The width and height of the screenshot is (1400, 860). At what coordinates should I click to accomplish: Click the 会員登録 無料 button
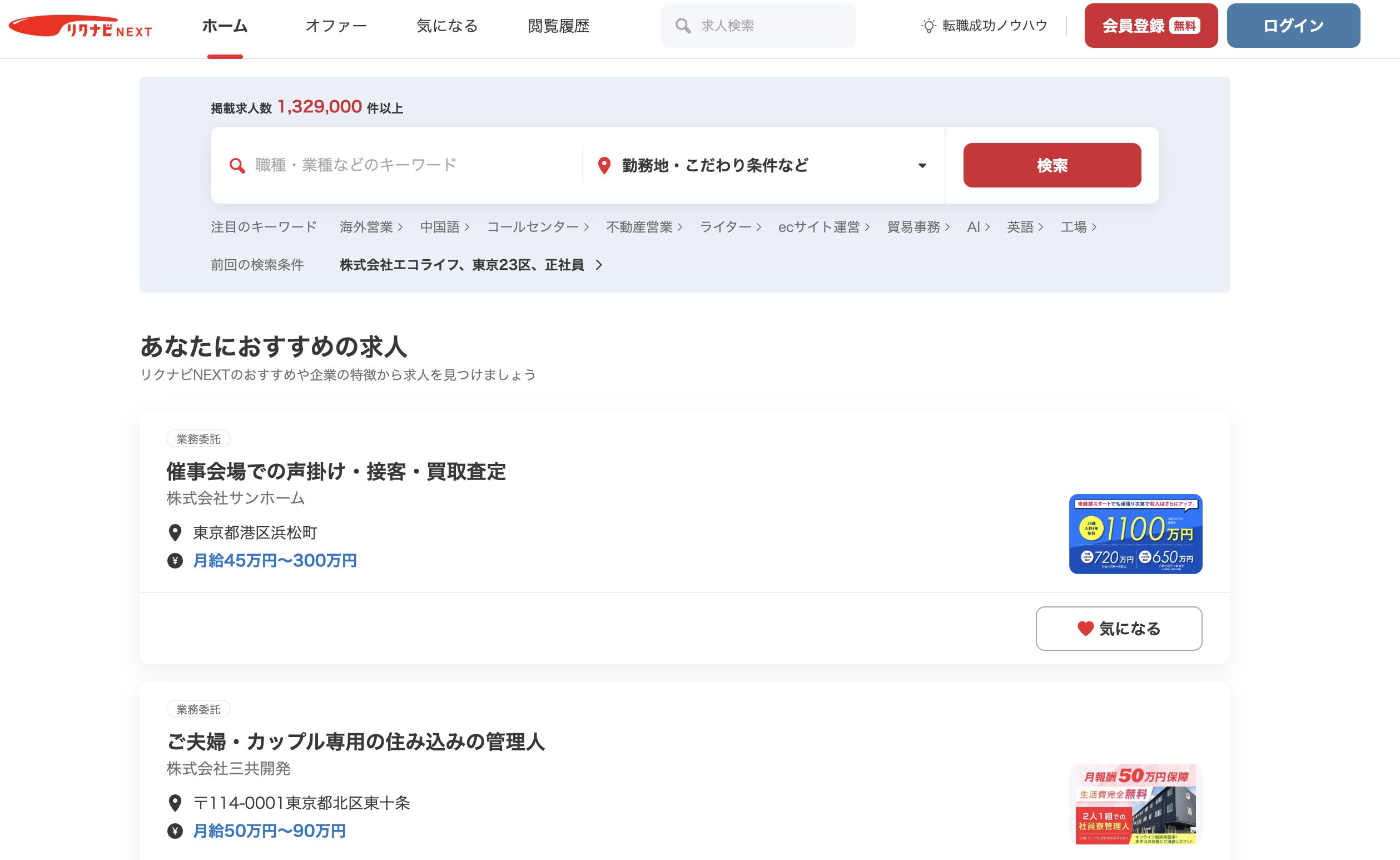point(1150,26)
